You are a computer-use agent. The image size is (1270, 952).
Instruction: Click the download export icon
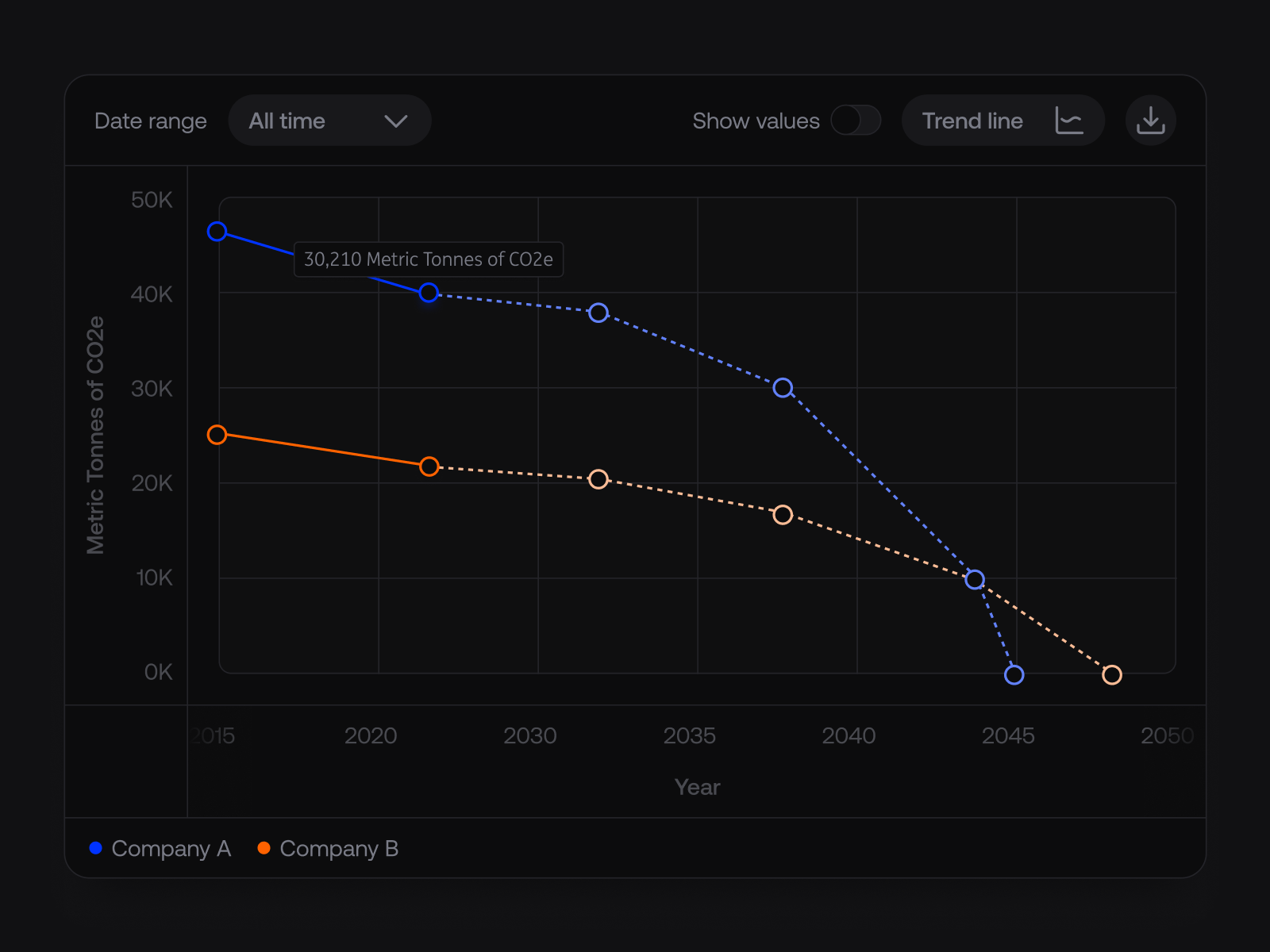(x=1150, y=121)
